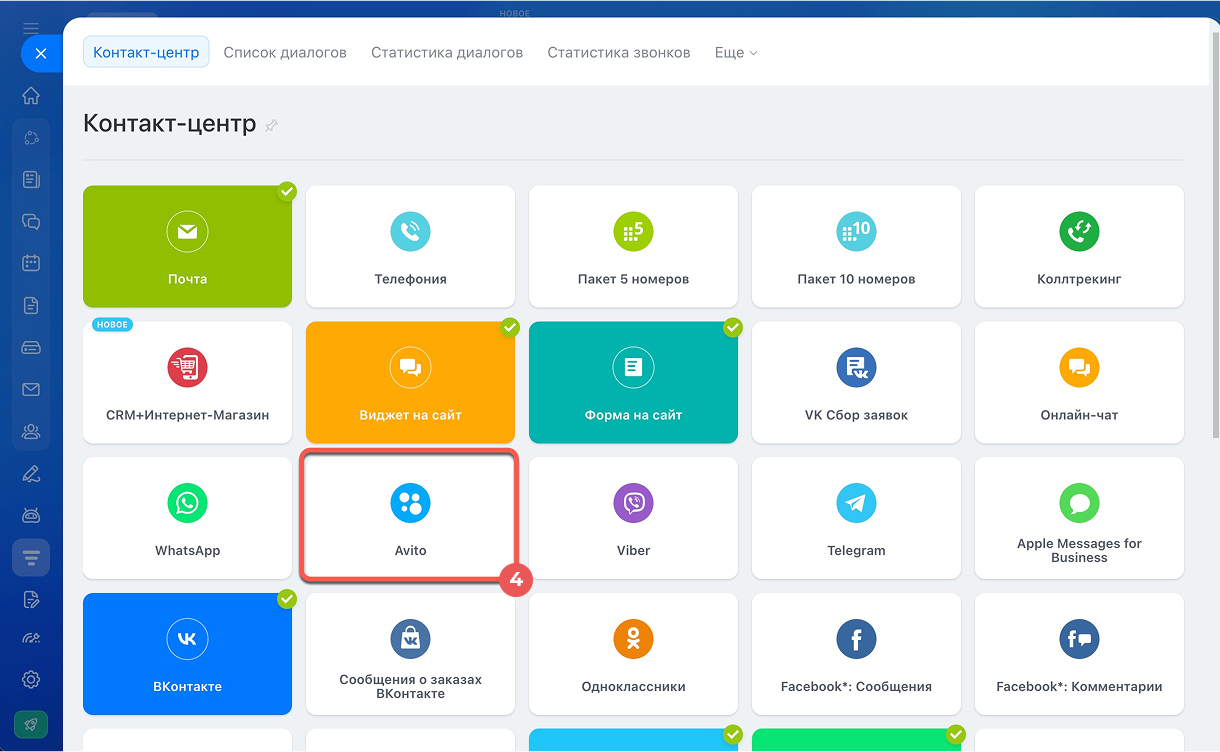Image resolution: width=1220 pixels, height=752 pixels.
Task: Open the mail envelope sidebar icon
Action: (x=31, y=390)
